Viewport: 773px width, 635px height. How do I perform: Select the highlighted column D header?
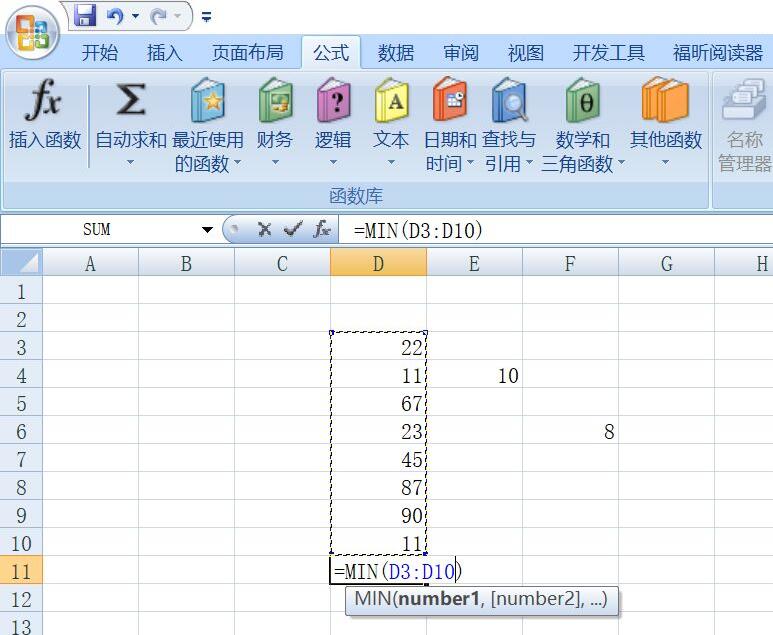(378, 263)
